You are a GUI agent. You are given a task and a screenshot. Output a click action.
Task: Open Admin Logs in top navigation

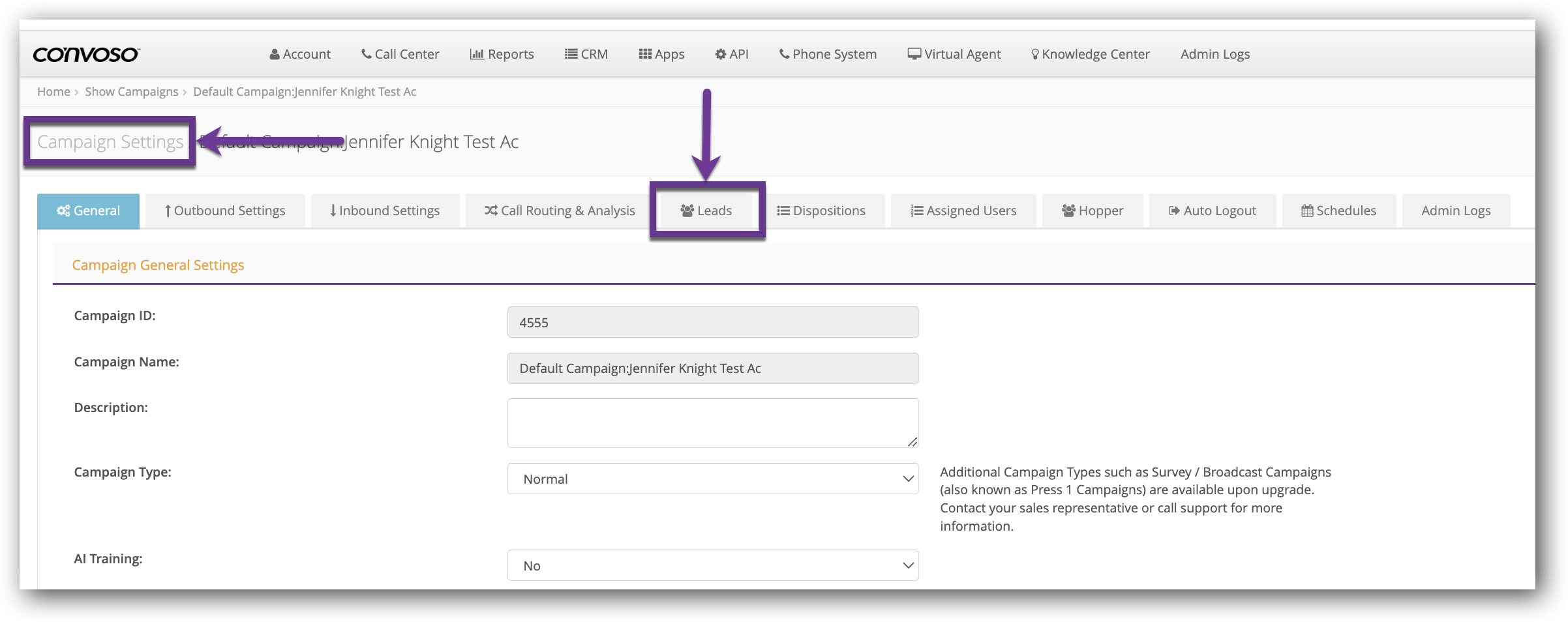1215,54
